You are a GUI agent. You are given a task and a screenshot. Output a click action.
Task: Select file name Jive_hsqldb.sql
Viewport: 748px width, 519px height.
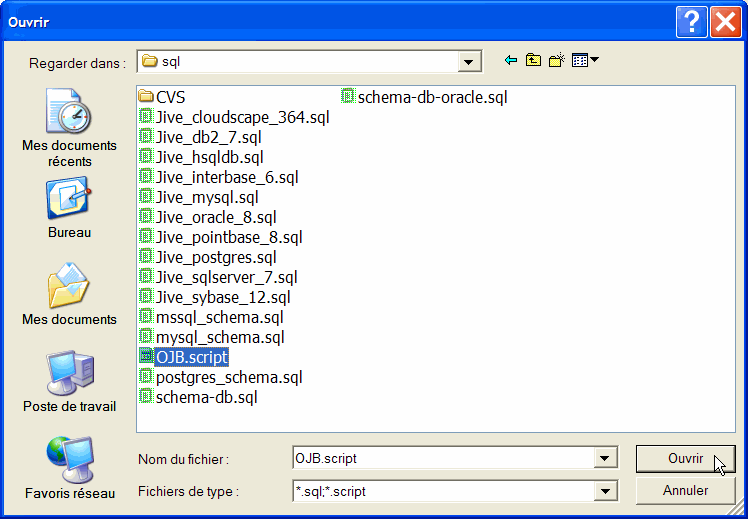click(210, 157)
